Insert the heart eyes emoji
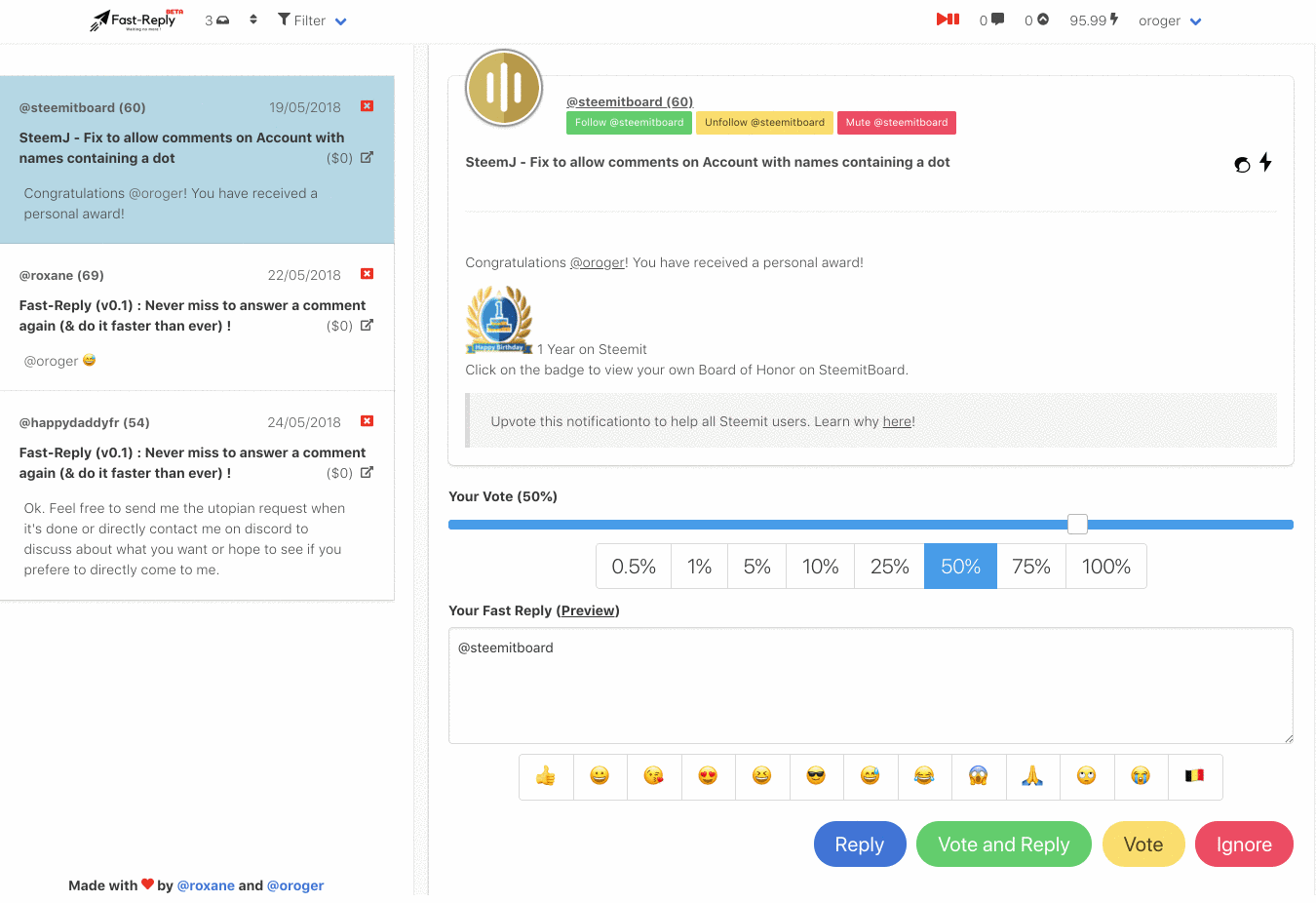Viewport: 1316px width, 903px height. 708,776
